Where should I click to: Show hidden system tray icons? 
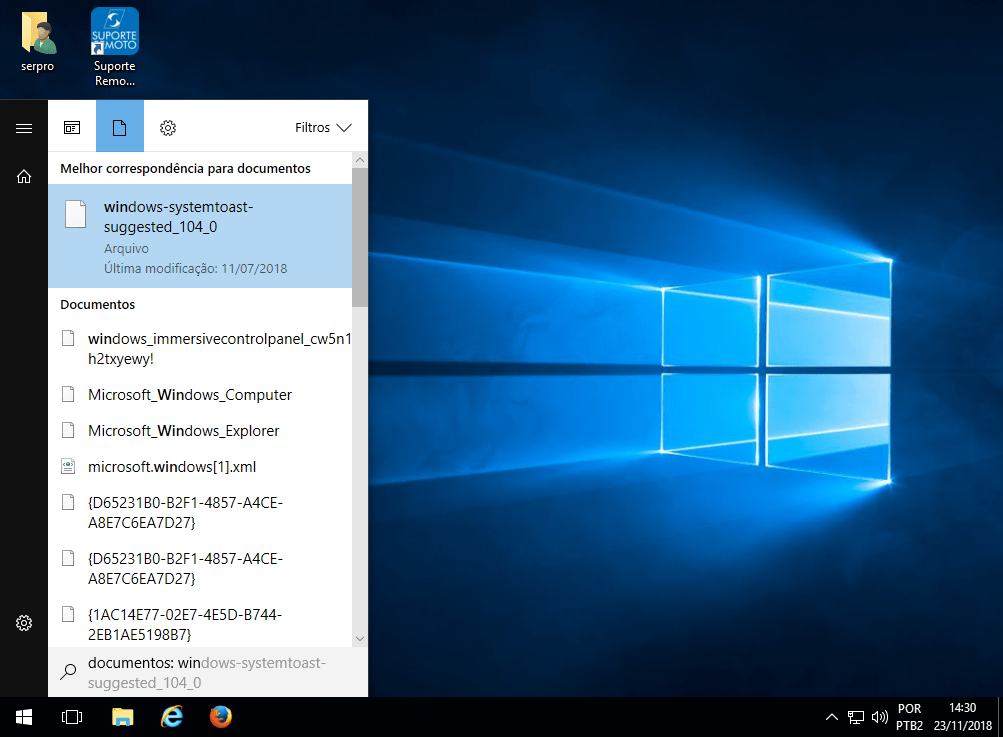(x=831, y=717)
